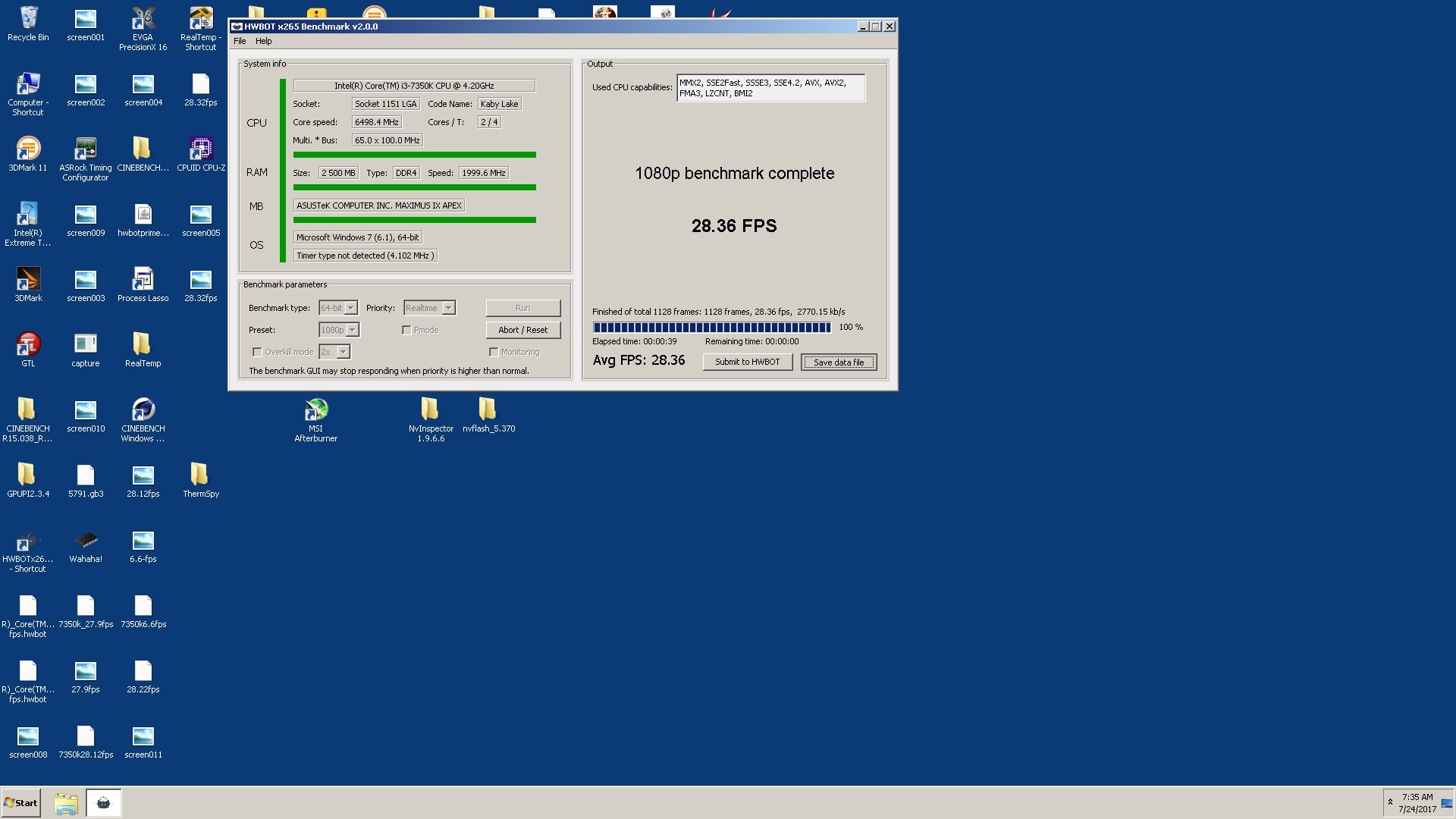Click the Socket 1151 LGA value
The image size is (1456, 819).
[386, 104]
